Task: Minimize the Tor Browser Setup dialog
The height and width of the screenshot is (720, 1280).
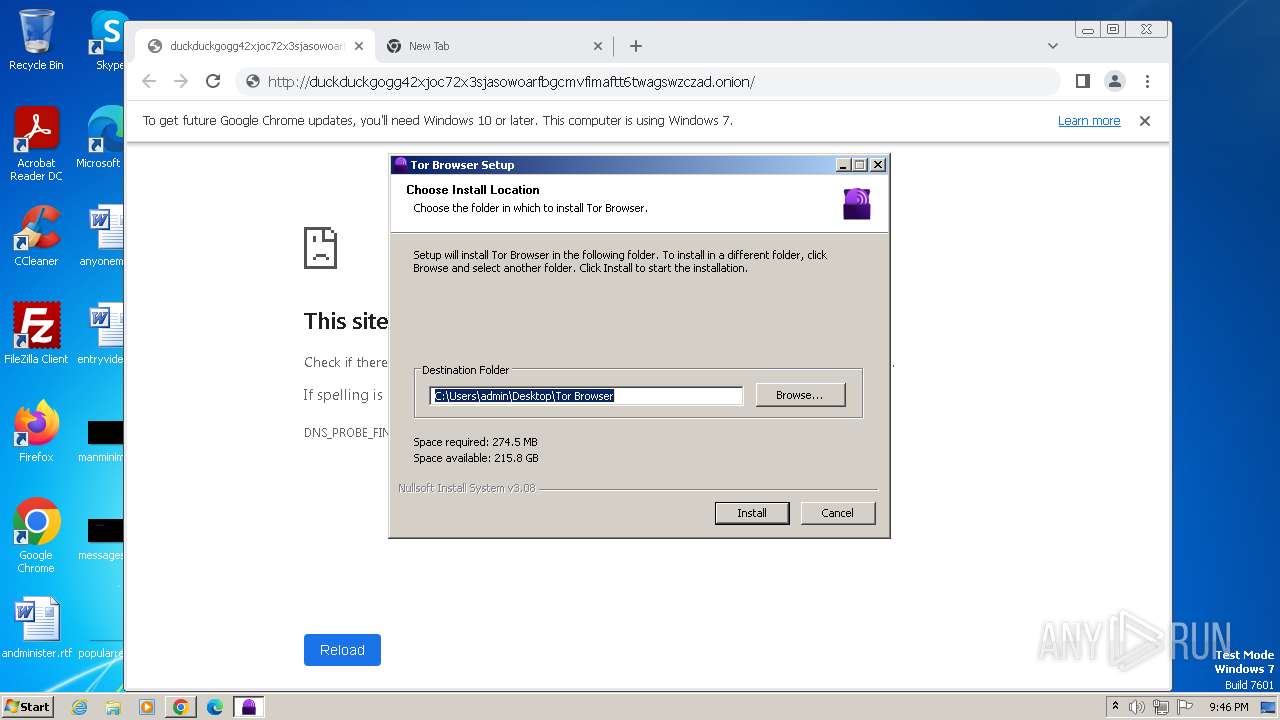Action: pos(843,165)
